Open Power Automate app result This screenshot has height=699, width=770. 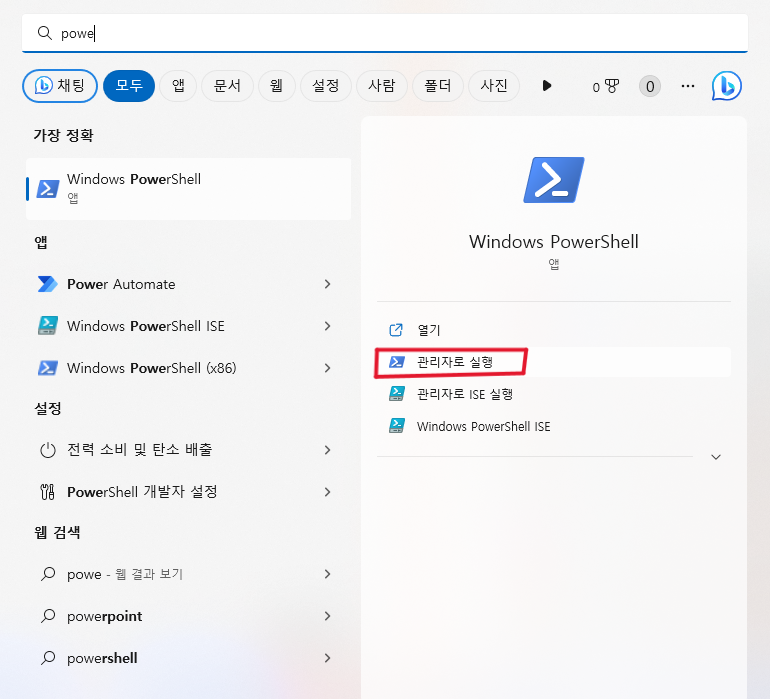click(x=189, y=284)
